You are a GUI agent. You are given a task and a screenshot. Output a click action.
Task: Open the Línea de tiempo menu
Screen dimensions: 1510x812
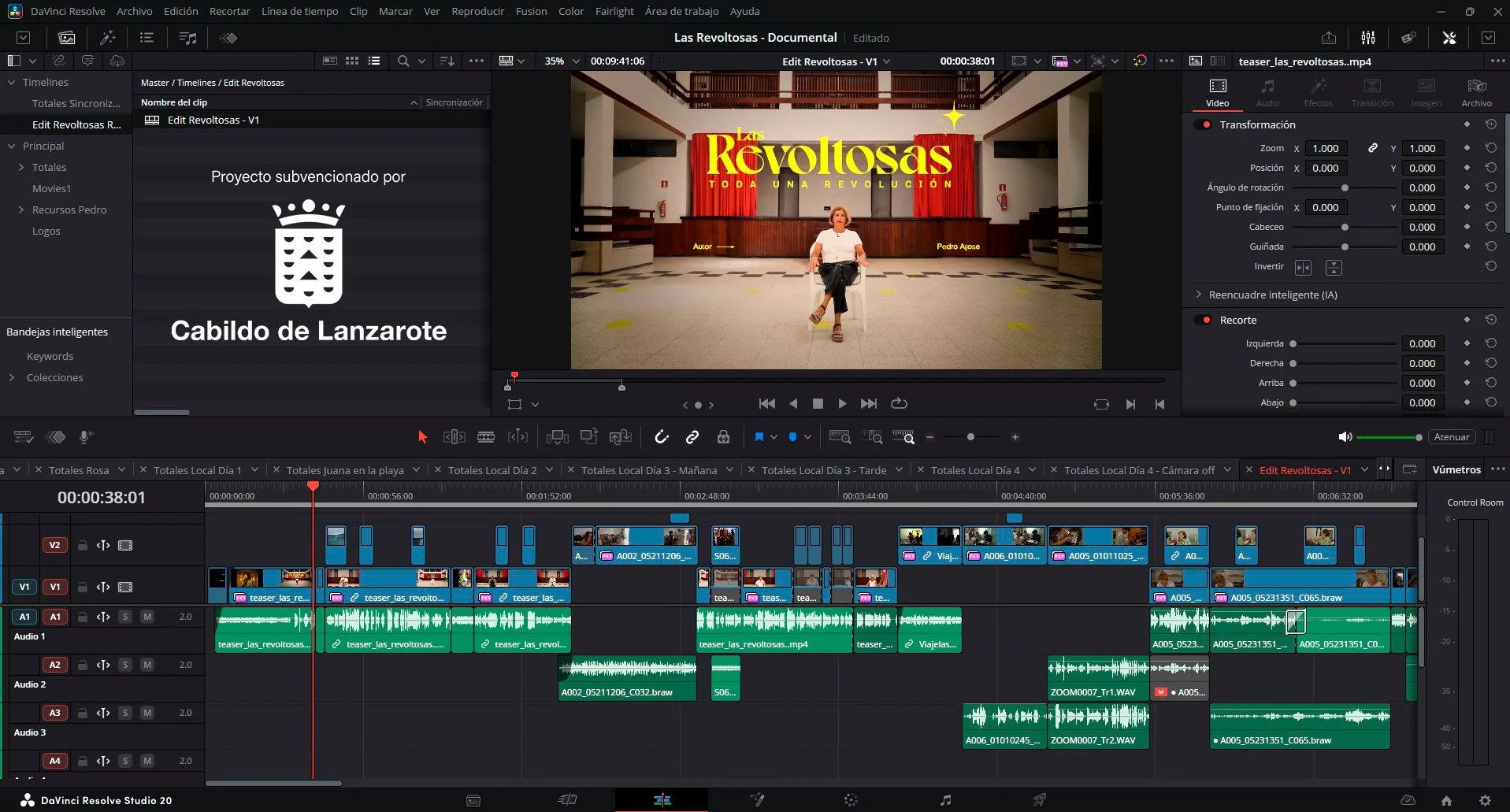pyautogui.click(x=300, y=11)
